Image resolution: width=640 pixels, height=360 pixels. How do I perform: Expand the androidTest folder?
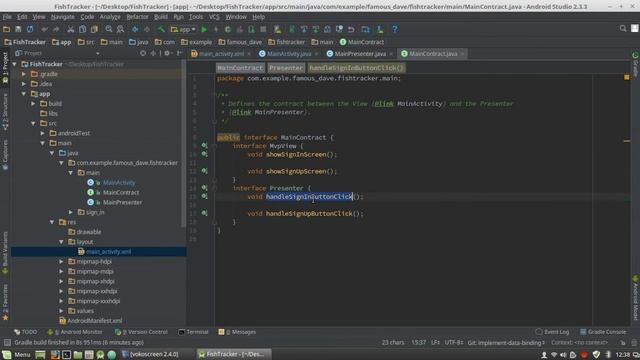click(42, 133)
